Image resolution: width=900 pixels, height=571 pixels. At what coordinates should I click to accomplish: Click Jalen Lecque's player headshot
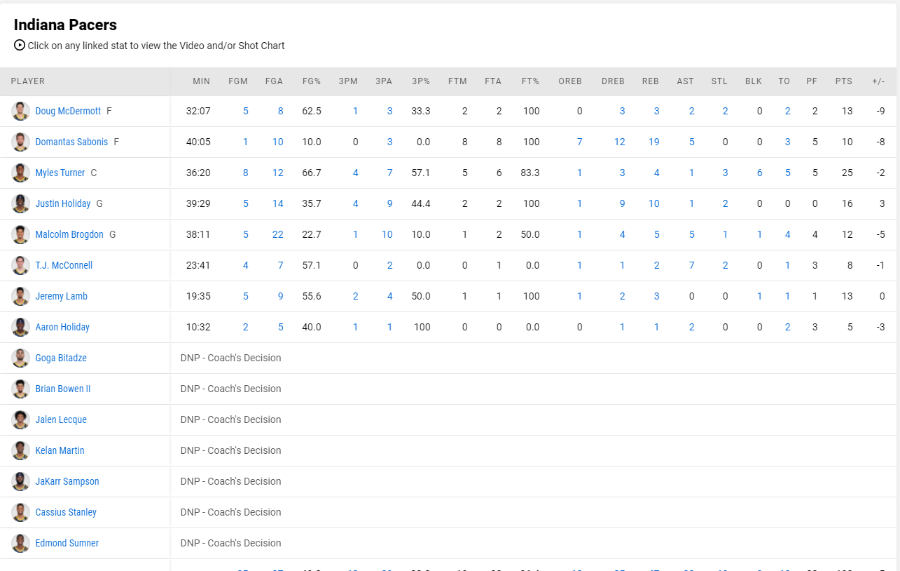(x=21, y=420)
